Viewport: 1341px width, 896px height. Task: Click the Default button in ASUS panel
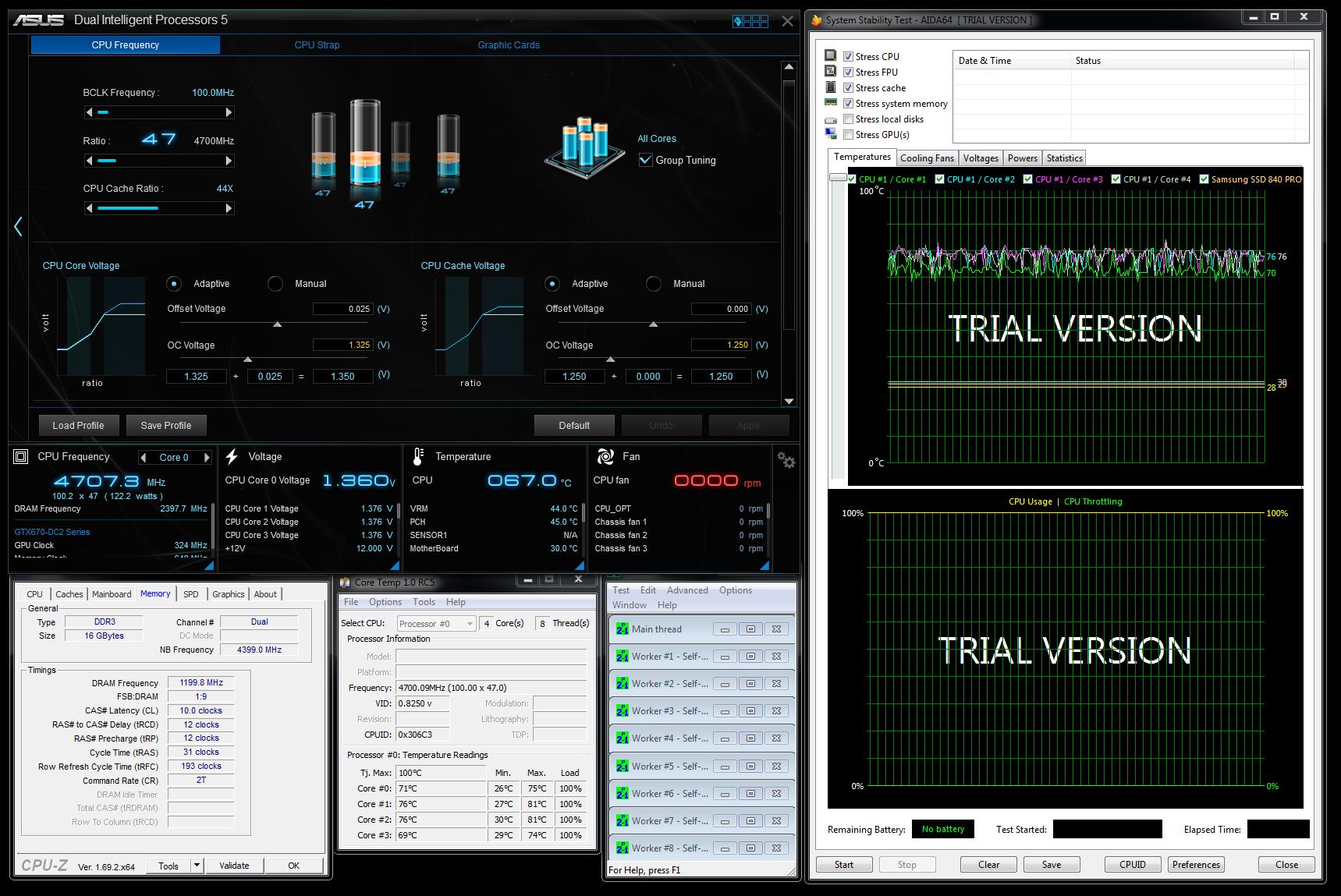(574, 426)
